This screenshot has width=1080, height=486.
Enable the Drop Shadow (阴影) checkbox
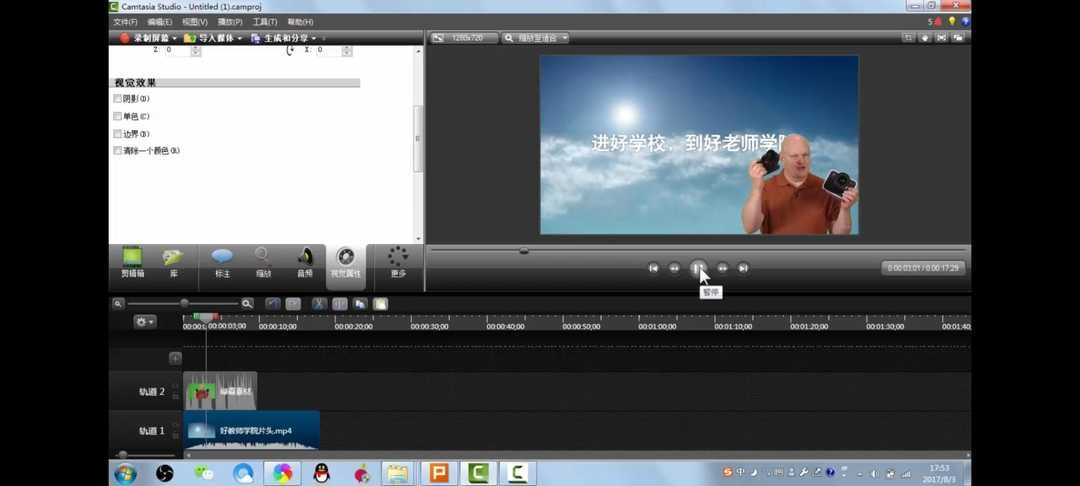[x=118, y=99]
